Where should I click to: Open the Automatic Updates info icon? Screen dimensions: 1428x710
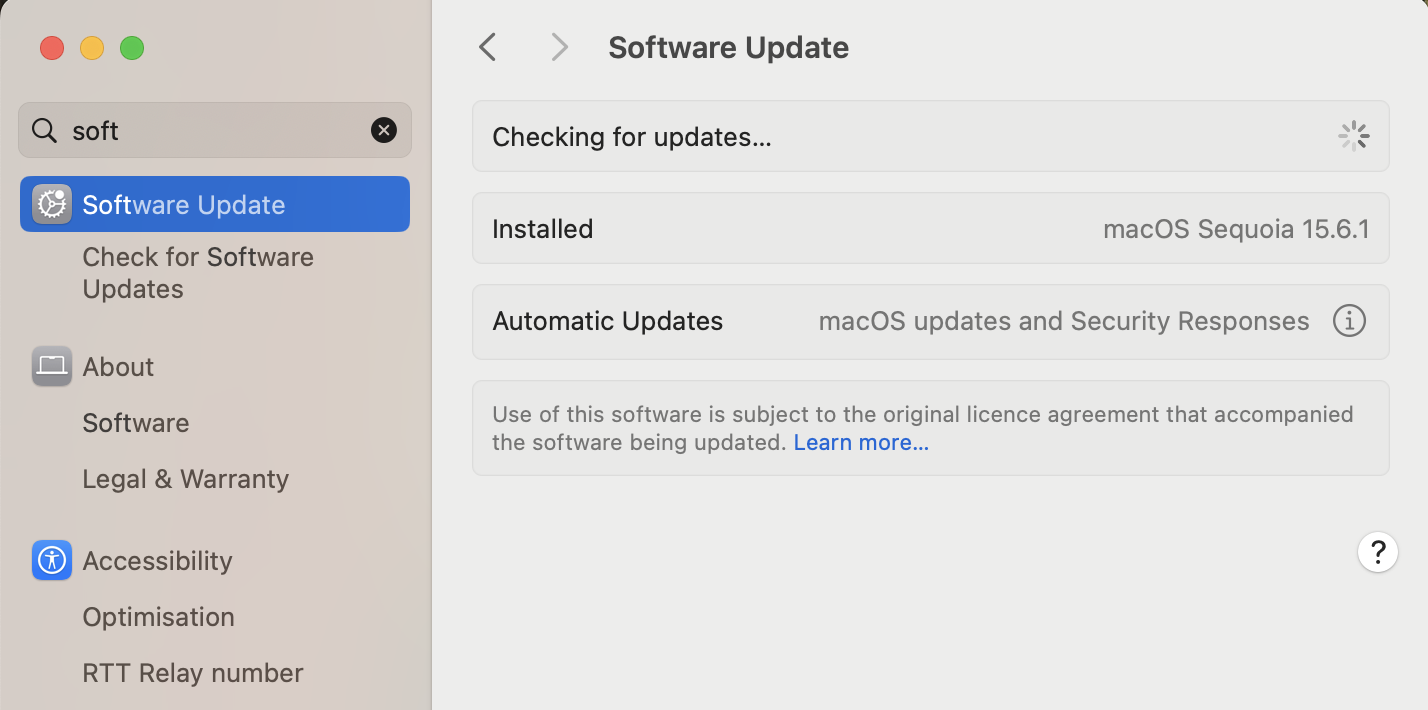(x=1349, y=321)
